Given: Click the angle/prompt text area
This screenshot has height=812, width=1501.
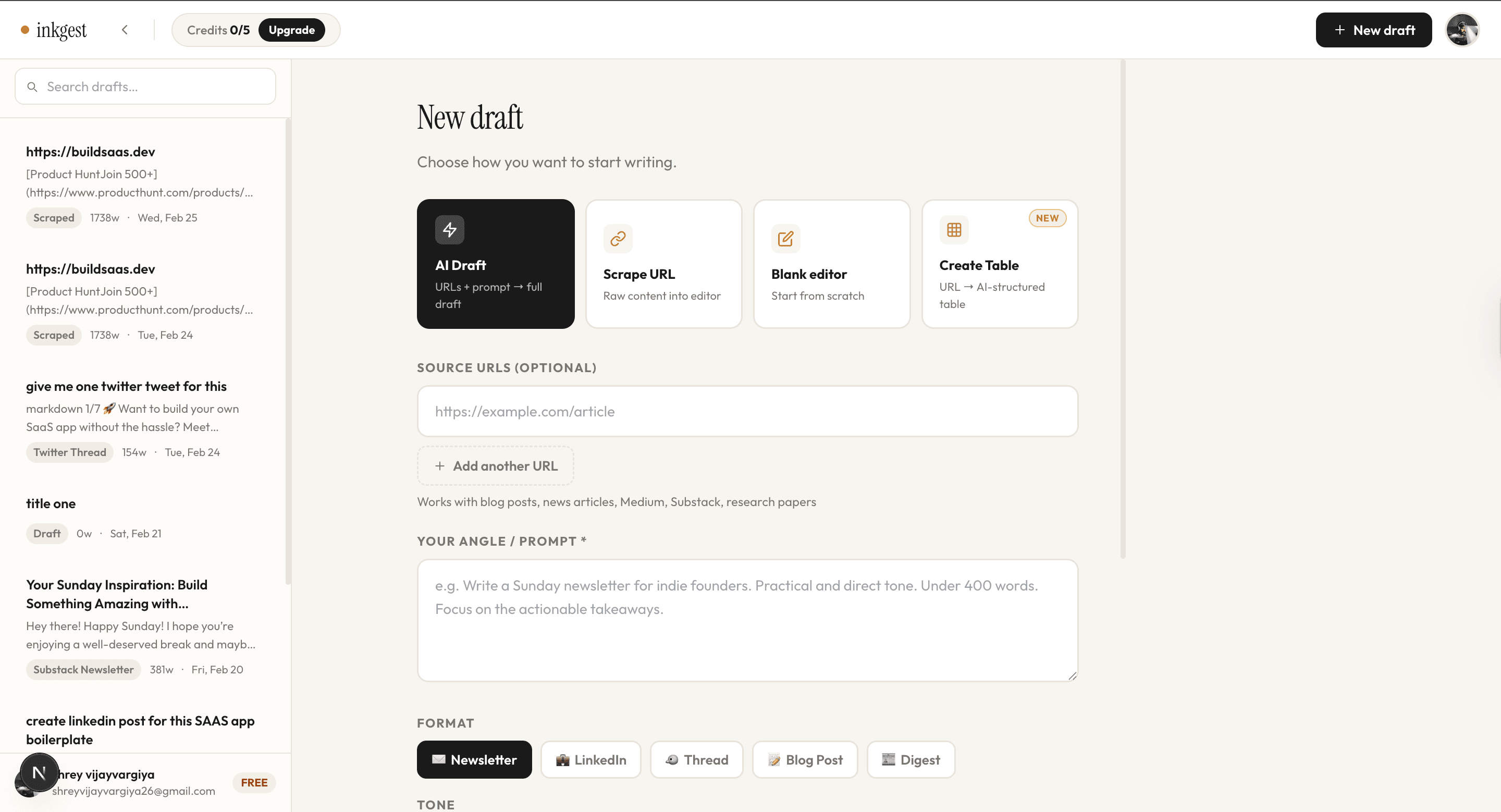Looking at the screenshot, I should [746, 620].
